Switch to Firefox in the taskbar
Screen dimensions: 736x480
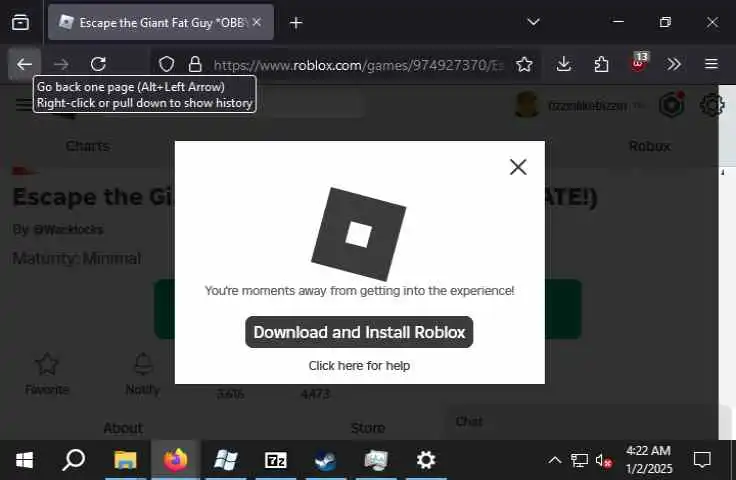[176, 460]
